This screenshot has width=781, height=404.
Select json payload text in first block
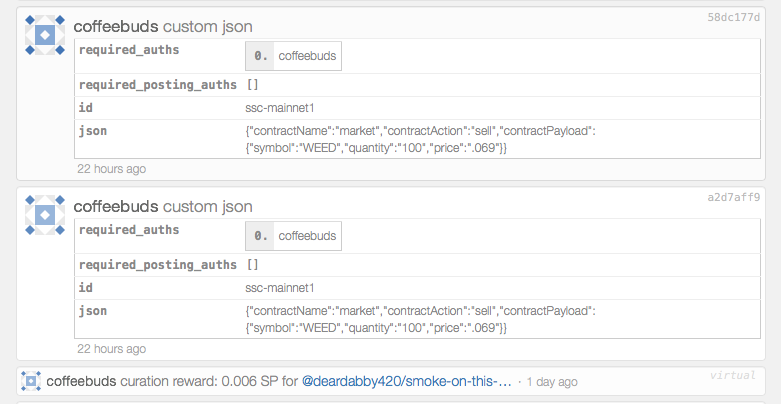tap(420, 139)
